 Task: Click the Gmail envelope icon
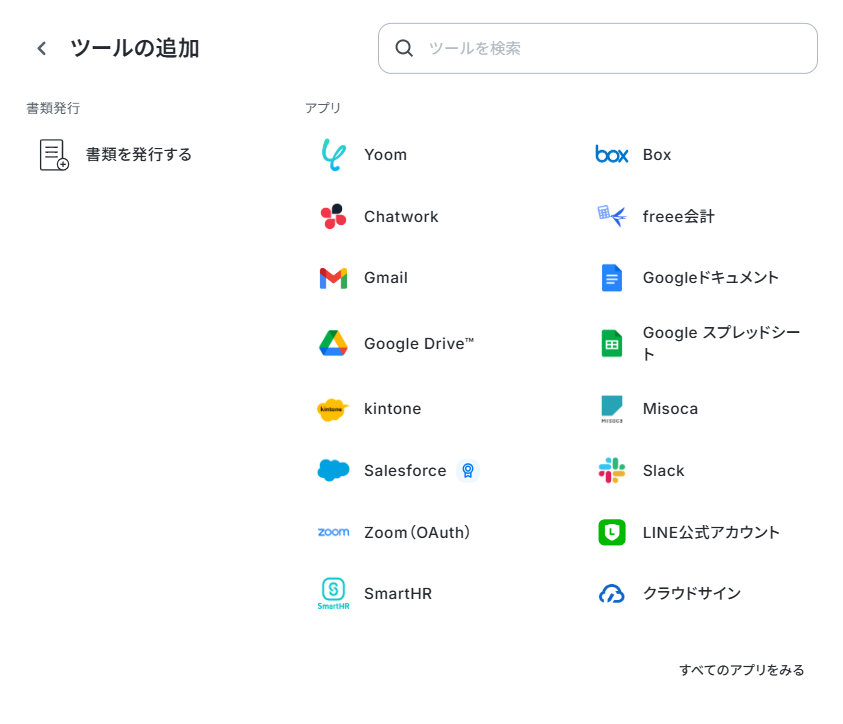333,278
